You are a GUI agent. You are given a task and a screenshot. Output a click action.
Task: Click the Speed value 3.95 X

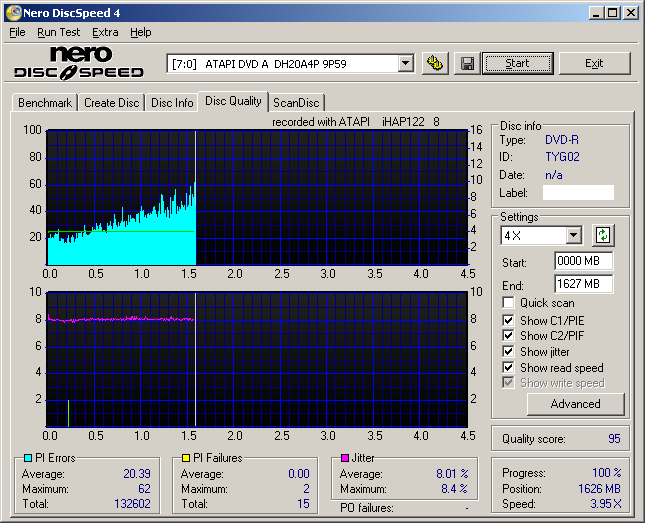[606, 504]
